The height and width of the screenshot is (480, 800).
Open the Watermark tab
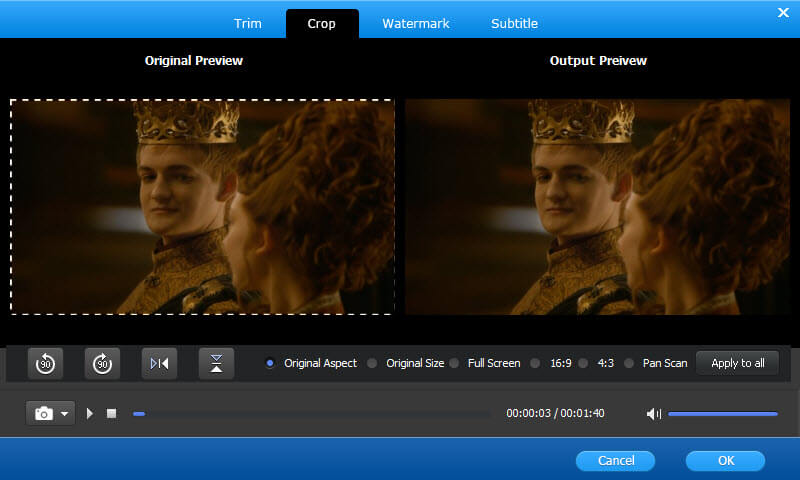pyautogui.click(x=416, y=23)
